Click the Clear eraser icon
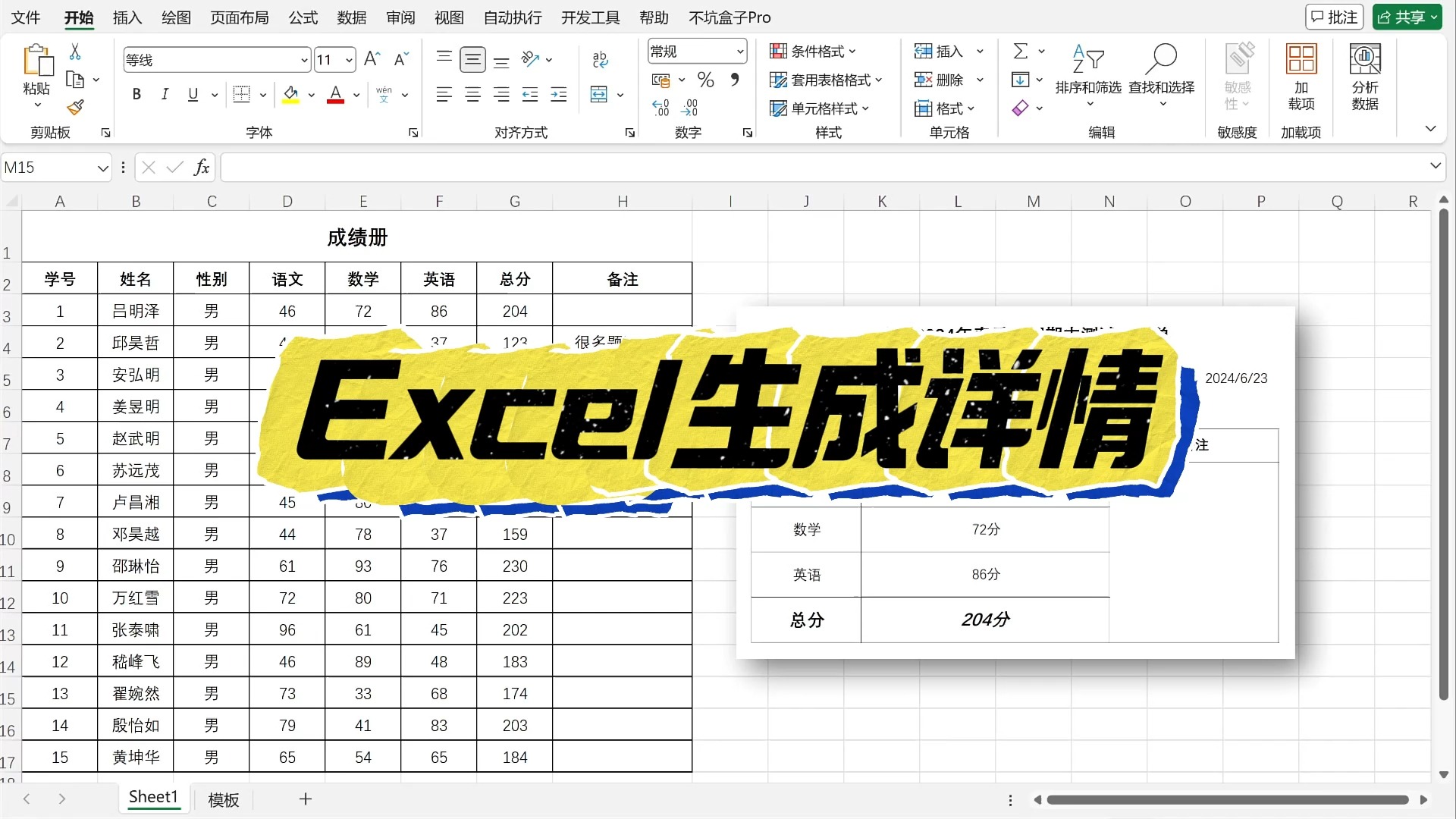The height and width of the screenshot is (819, 1456). click(1021, 108)
